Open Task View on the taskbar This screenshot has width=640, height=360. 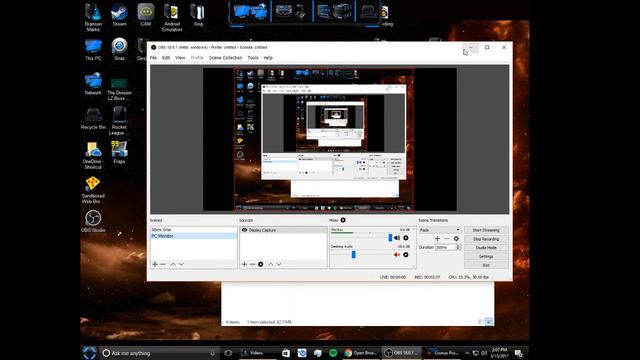click(x=228, y=353)
